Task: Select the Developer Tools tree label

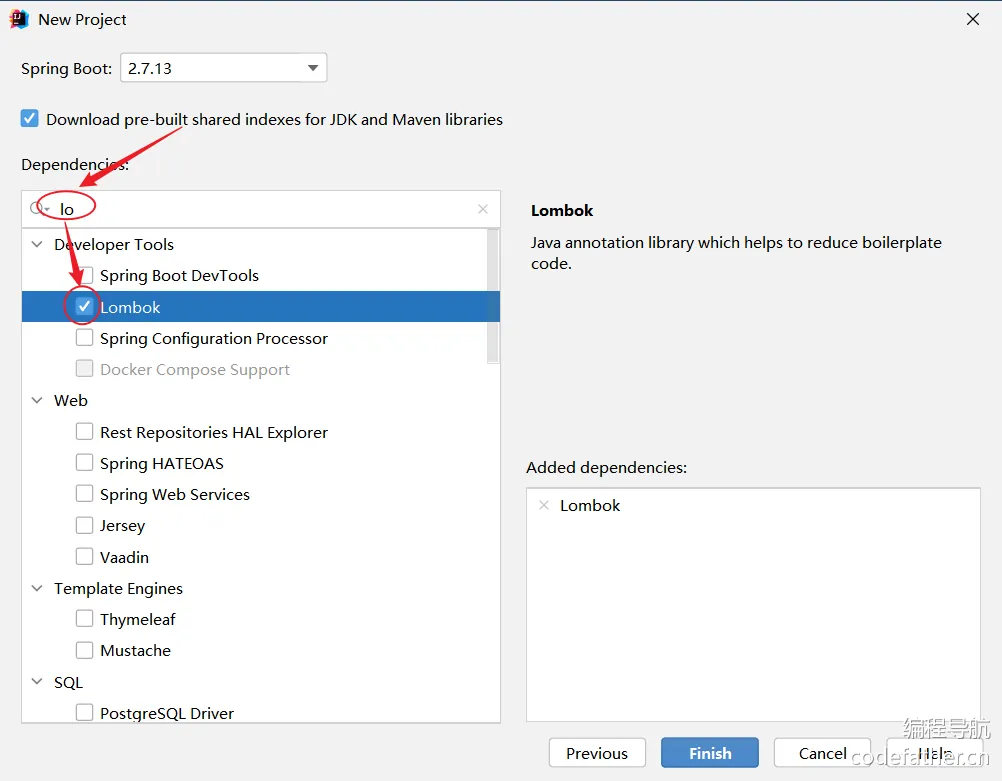Action: pyautogui.click(x=114, y=244)
